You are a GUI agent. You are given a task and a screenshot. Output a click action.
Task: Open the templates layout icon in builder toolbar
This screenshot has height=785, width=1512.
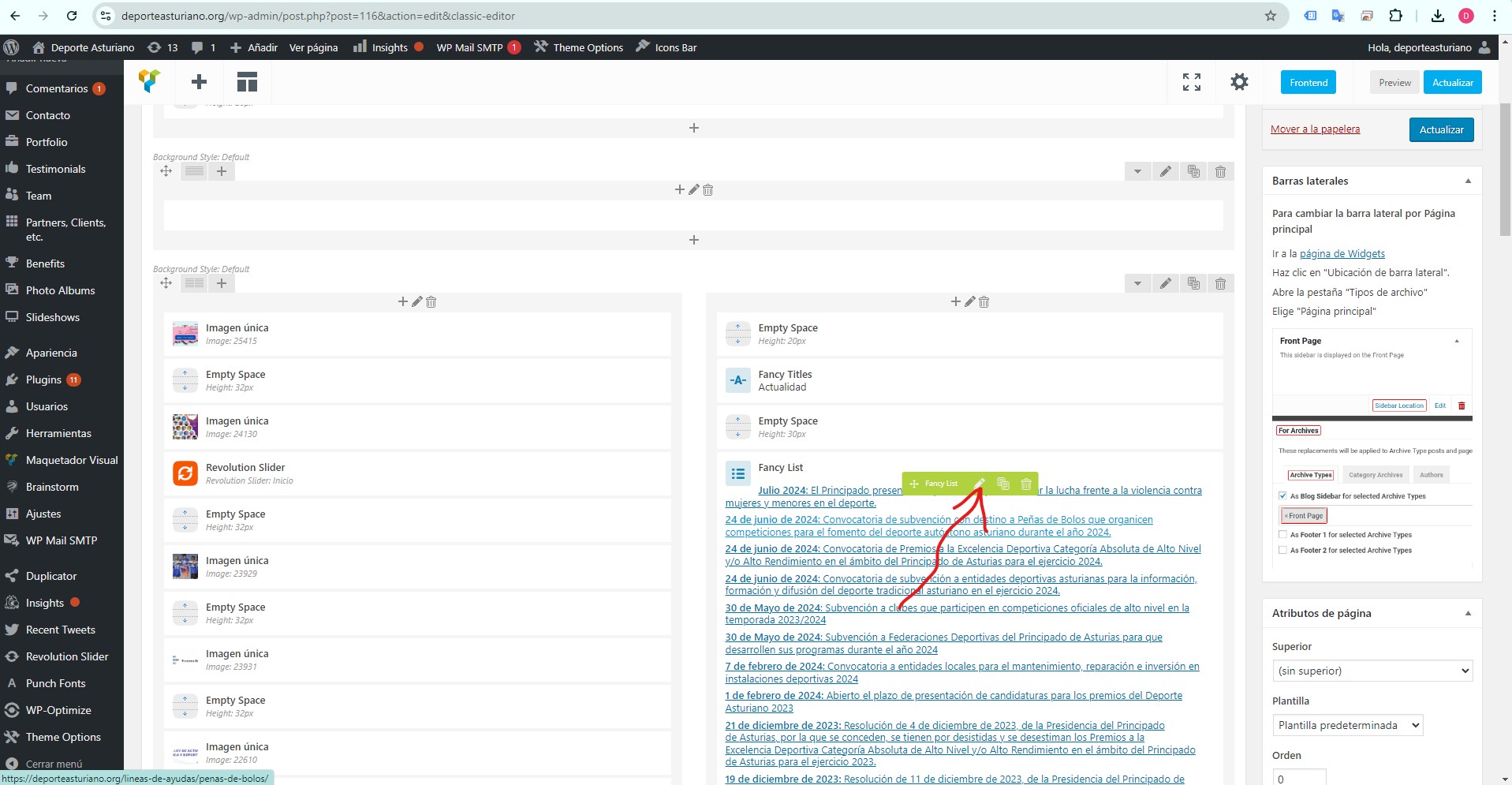(x=247, y=82)
